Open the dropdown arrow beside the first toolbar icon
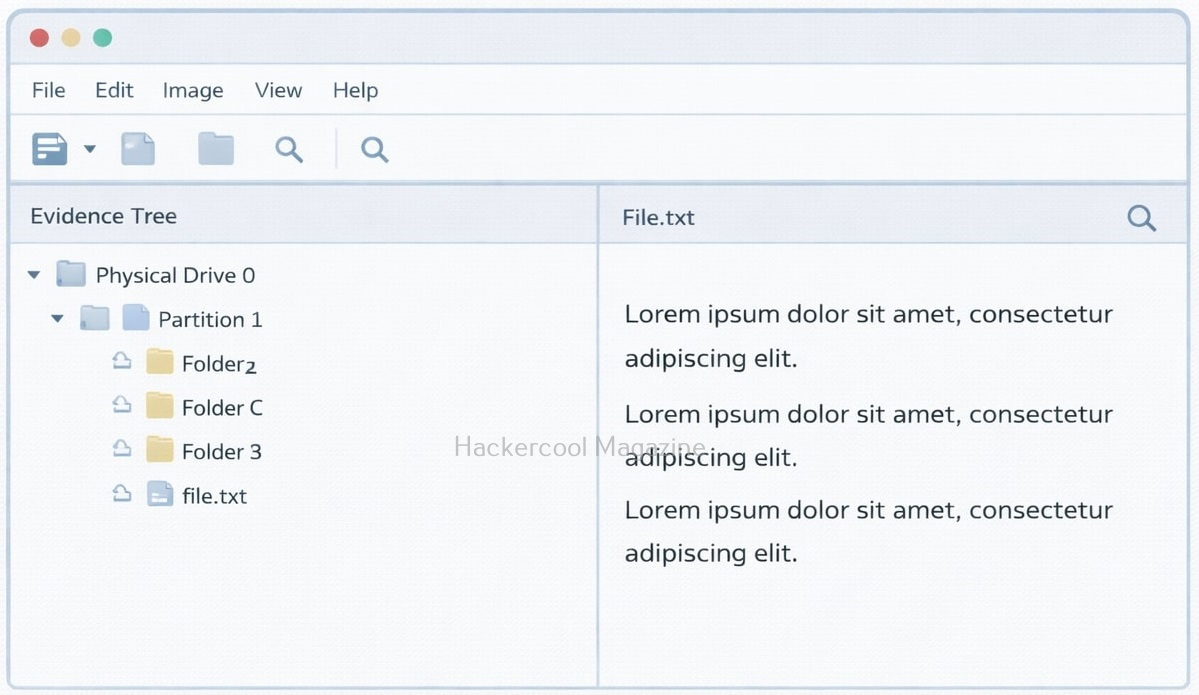 click(x=90, y=149)
